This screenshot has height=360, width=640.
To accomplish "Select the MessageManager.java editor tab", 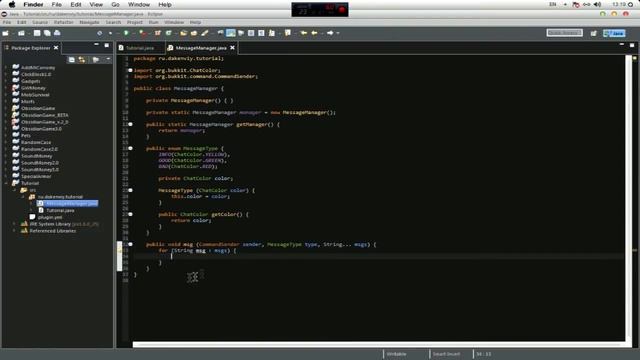I will click(x=201, y=48).
